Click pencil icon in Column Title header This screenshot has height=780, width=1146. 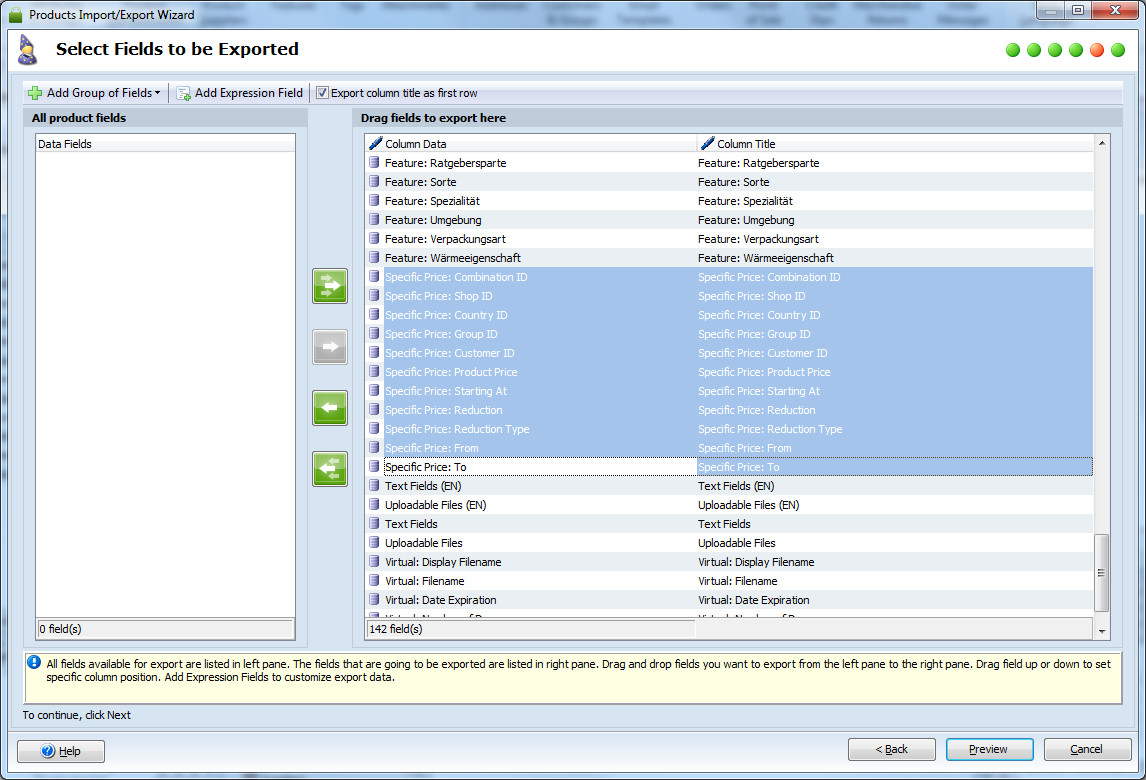click(x=707, y=143)
